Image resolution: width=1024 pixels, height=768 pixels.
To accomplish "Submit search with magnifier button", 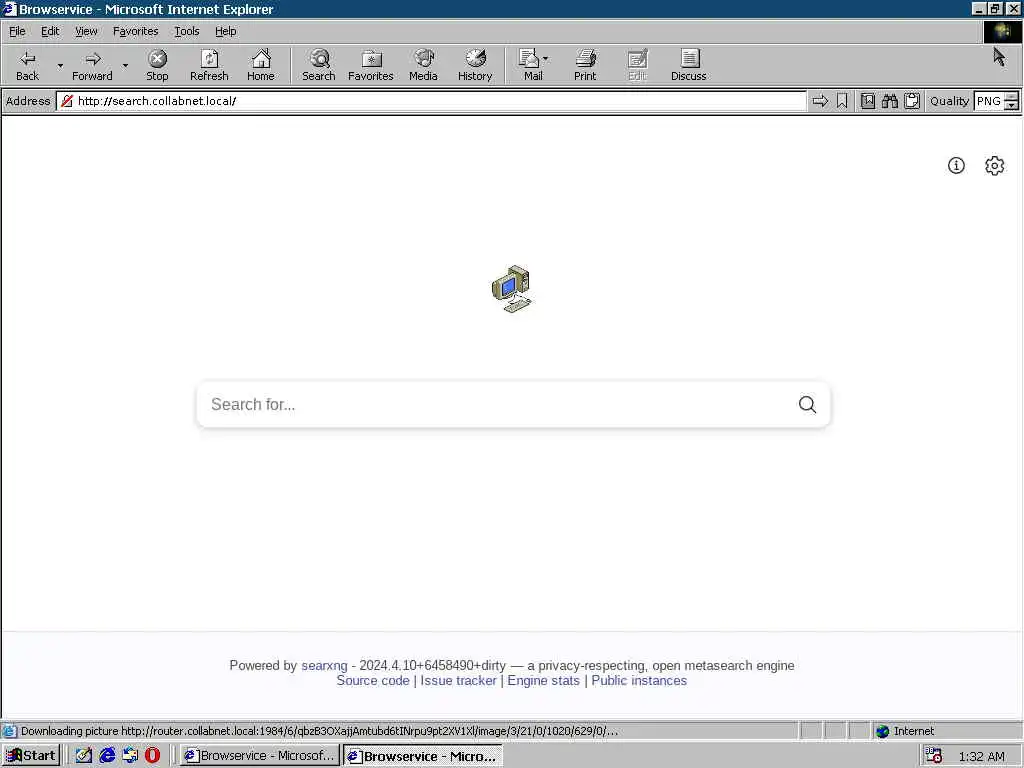I will (x=807, y=404).
